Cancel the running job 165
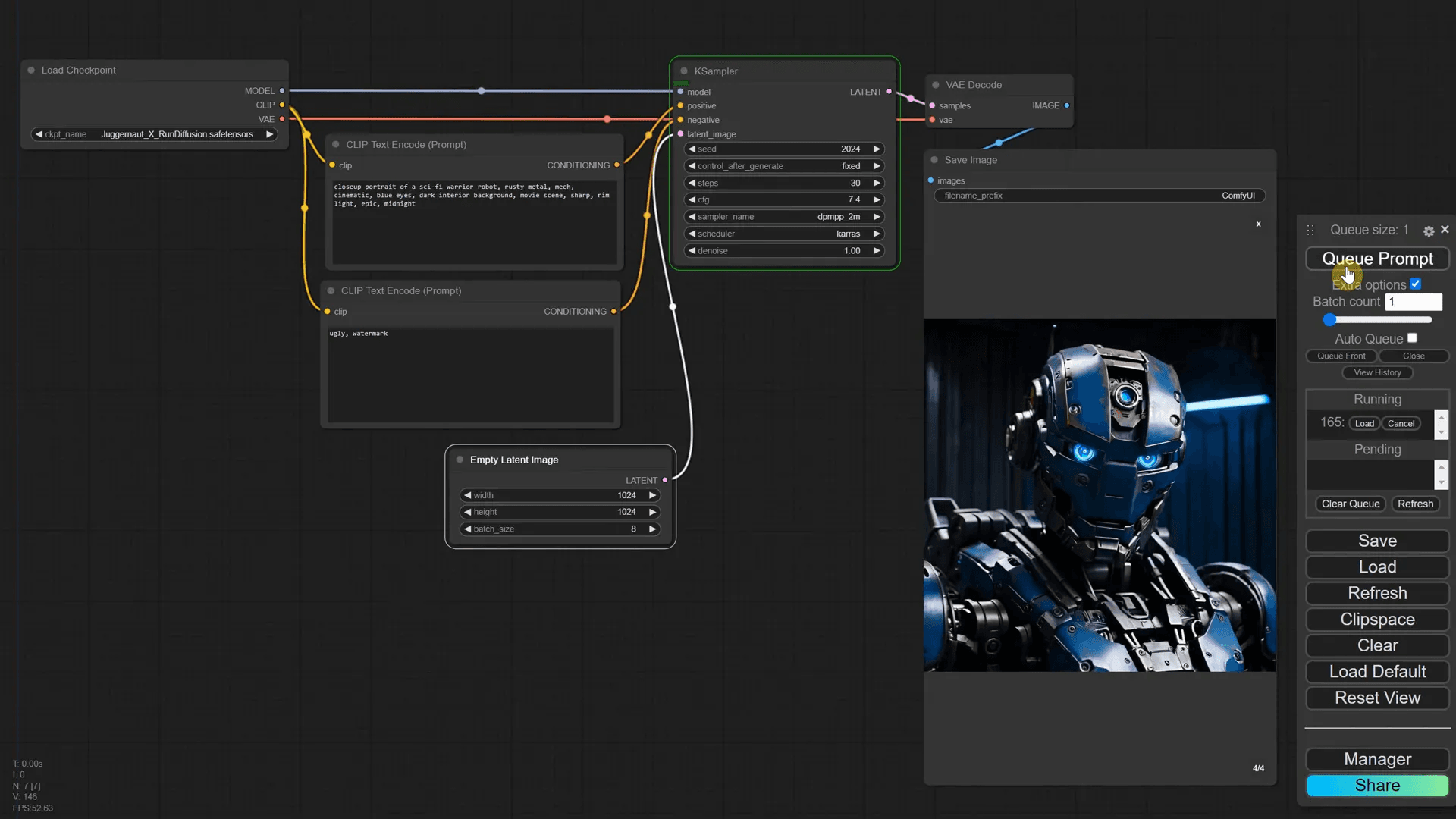 [x=1401, y=424]
